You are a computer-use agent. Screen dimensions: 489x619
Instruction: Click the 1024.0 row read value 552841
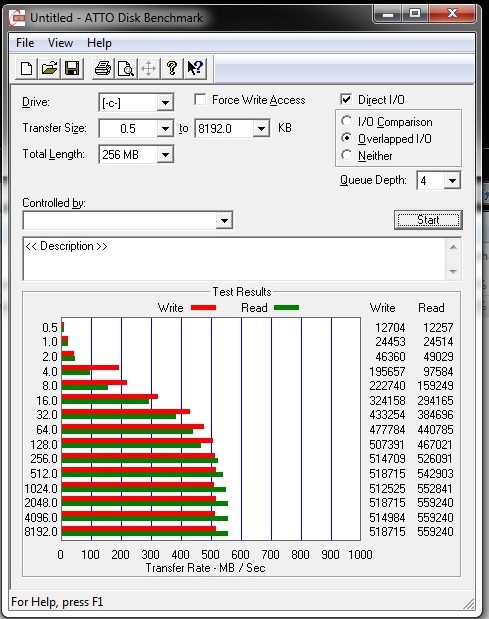(435, 488)
